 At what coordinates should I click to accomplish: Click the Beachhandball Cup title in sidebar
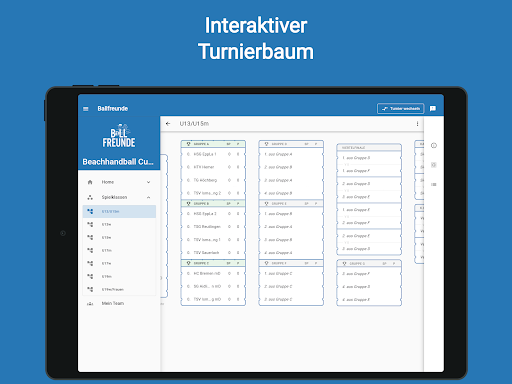(118, 162)
